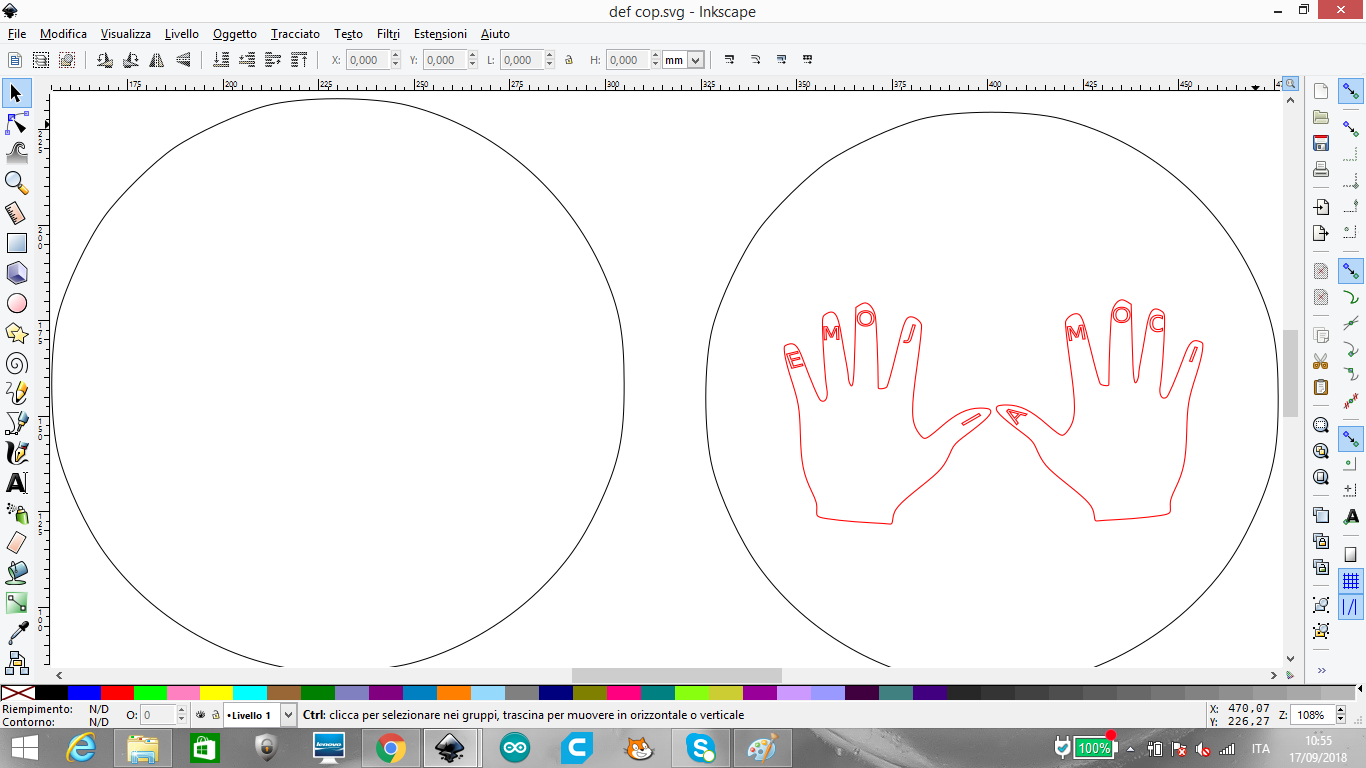
Task: Toggle snap to page border
Action: 1351,554
